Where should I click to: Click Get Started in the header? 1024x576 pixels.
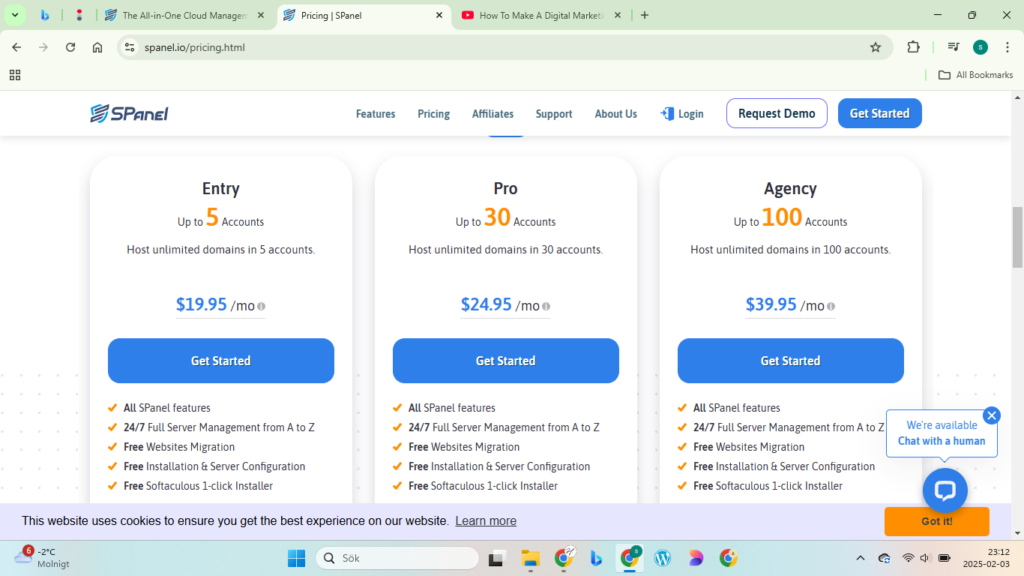[x=880, y=114]
